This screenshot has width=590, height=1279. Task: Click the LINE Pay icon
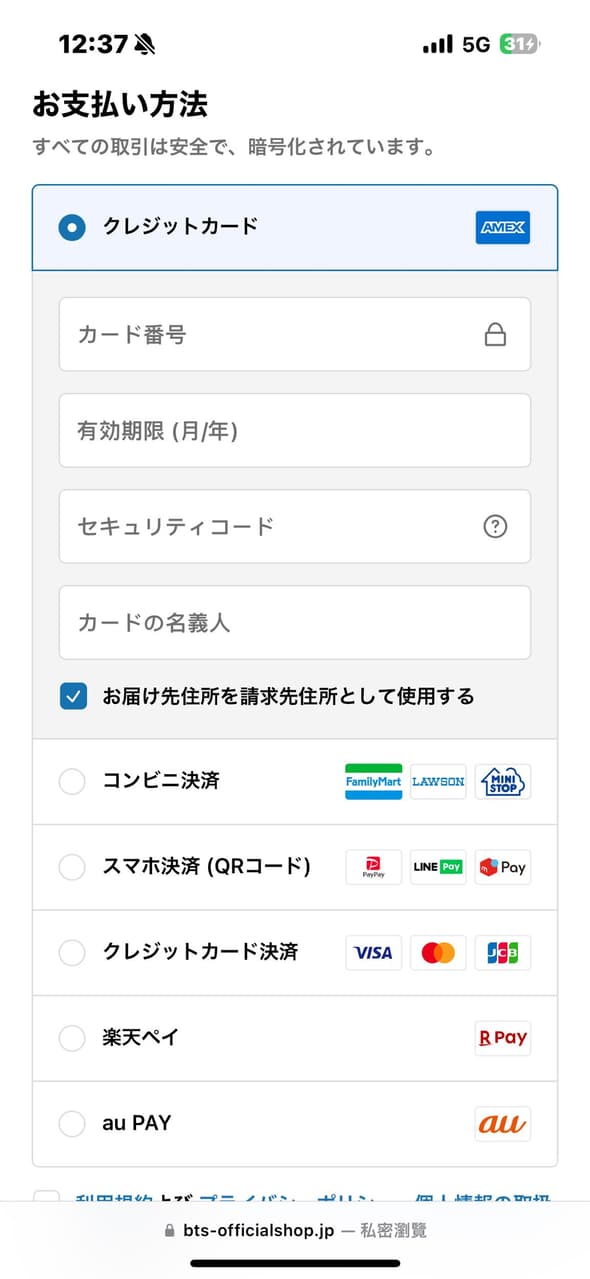[437, 867]
